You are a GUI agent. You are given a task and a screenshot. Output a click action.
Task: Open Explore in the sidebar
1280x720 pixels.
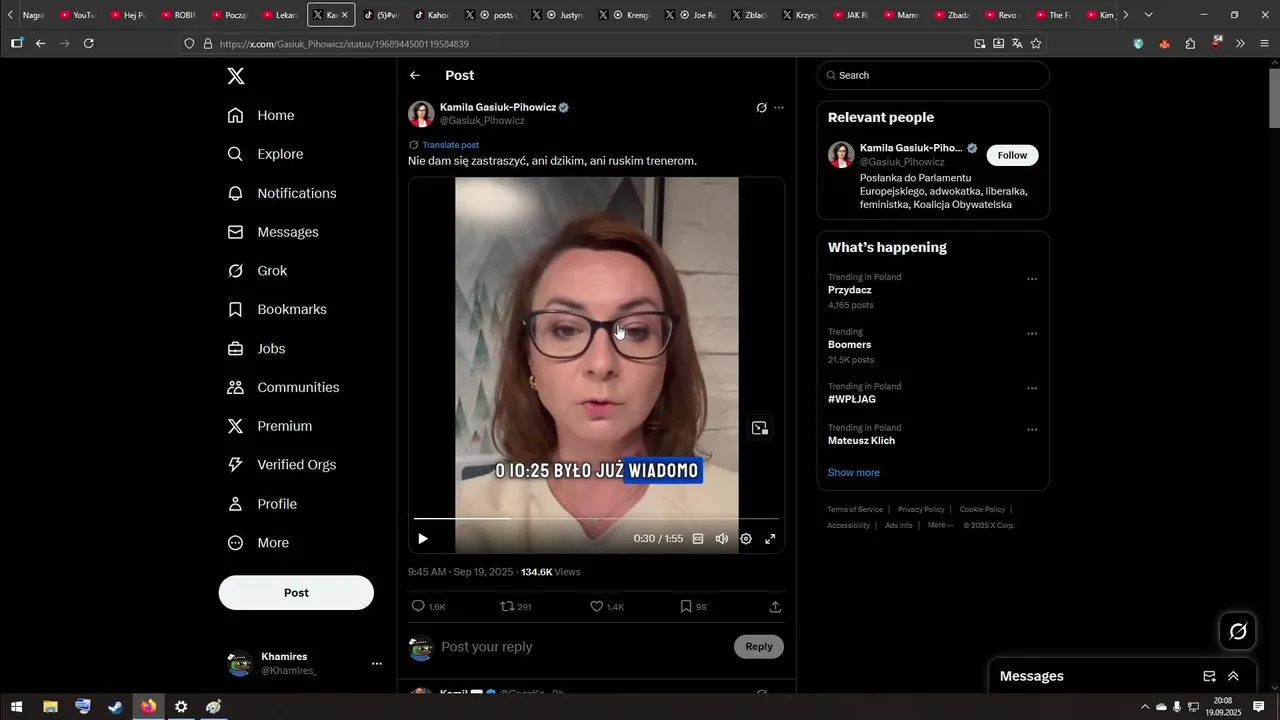coord(265,154)
